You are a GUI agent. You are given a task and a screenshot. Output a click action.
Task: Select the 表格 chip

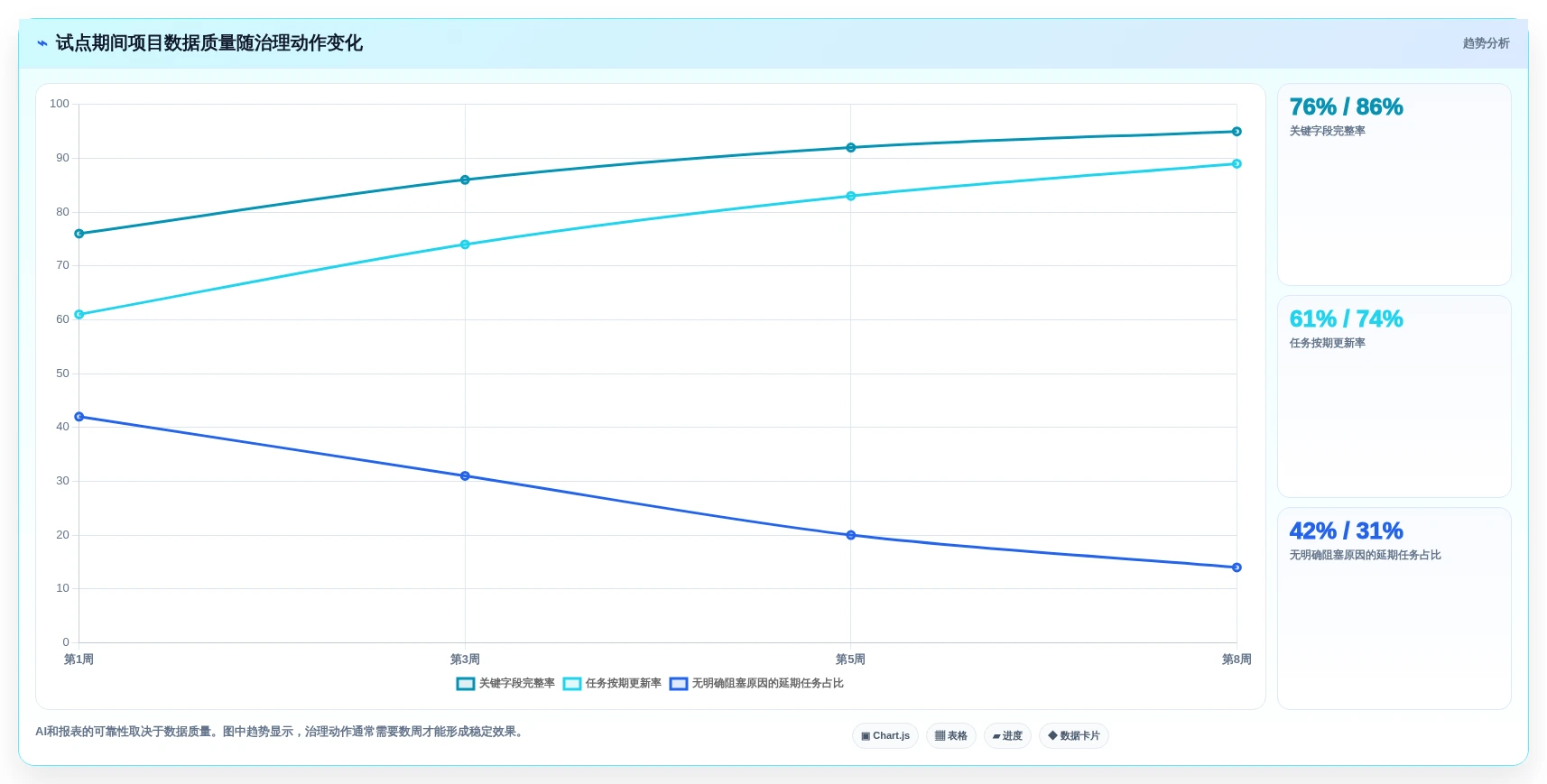(x=951, y=736)
